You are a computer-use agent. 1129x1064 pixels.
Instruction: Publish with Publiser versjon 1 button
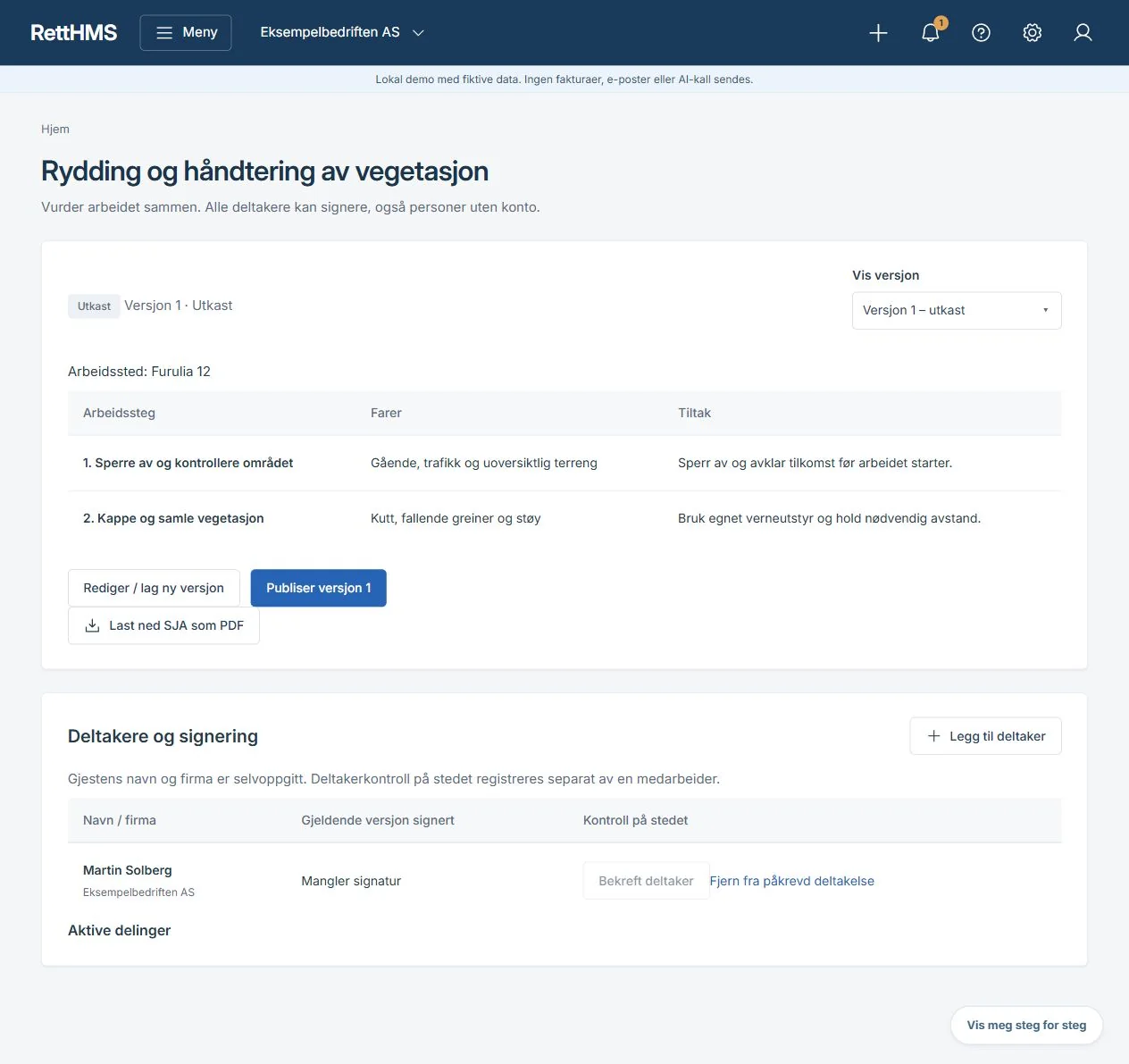pyautogui.click(x=319, y=588)
